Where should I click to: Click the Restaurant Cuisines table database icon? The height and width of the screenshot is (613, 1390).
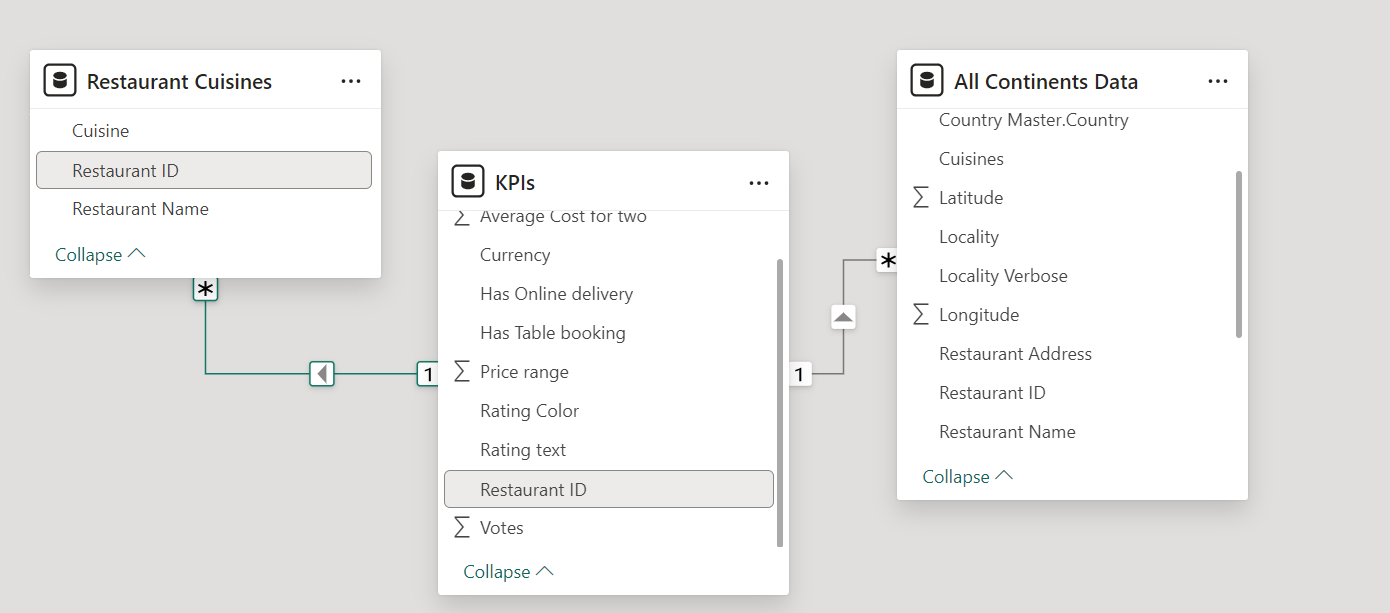click(x=60, y=81)
